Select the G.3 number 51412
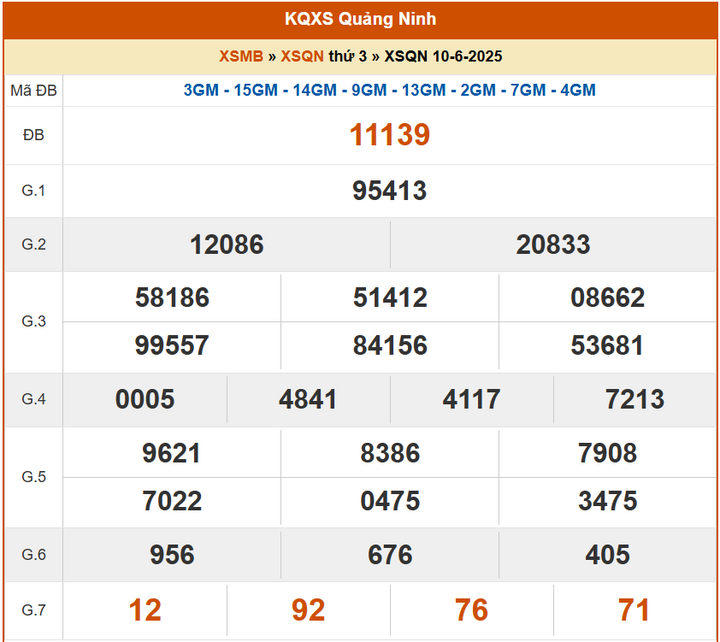 (x=390, y=297)
